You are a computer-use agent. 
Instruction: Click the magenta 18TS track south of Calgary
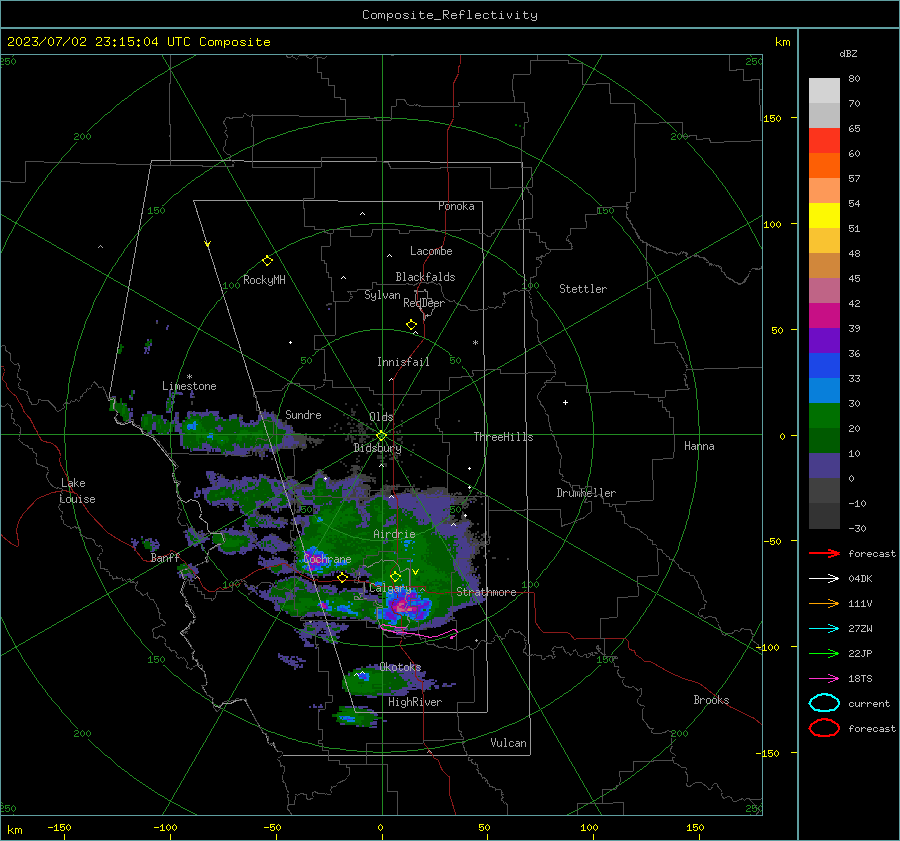tap(419, 633)
